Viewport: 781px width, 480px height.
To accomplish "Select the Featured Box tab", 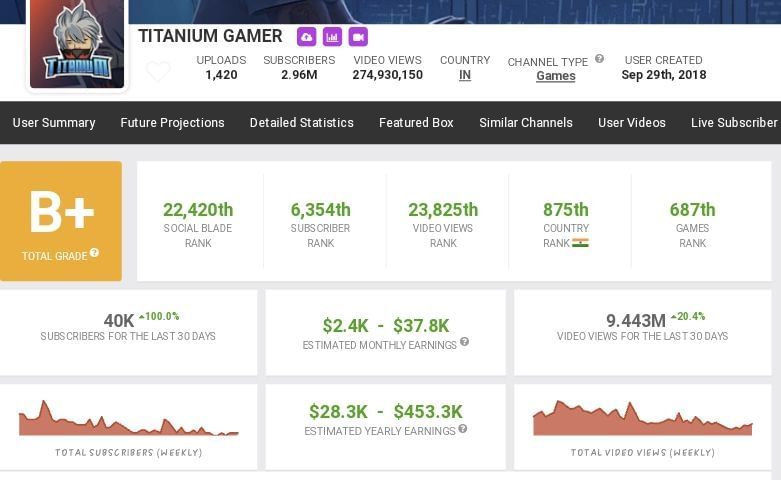I will [x=416, y=122].
